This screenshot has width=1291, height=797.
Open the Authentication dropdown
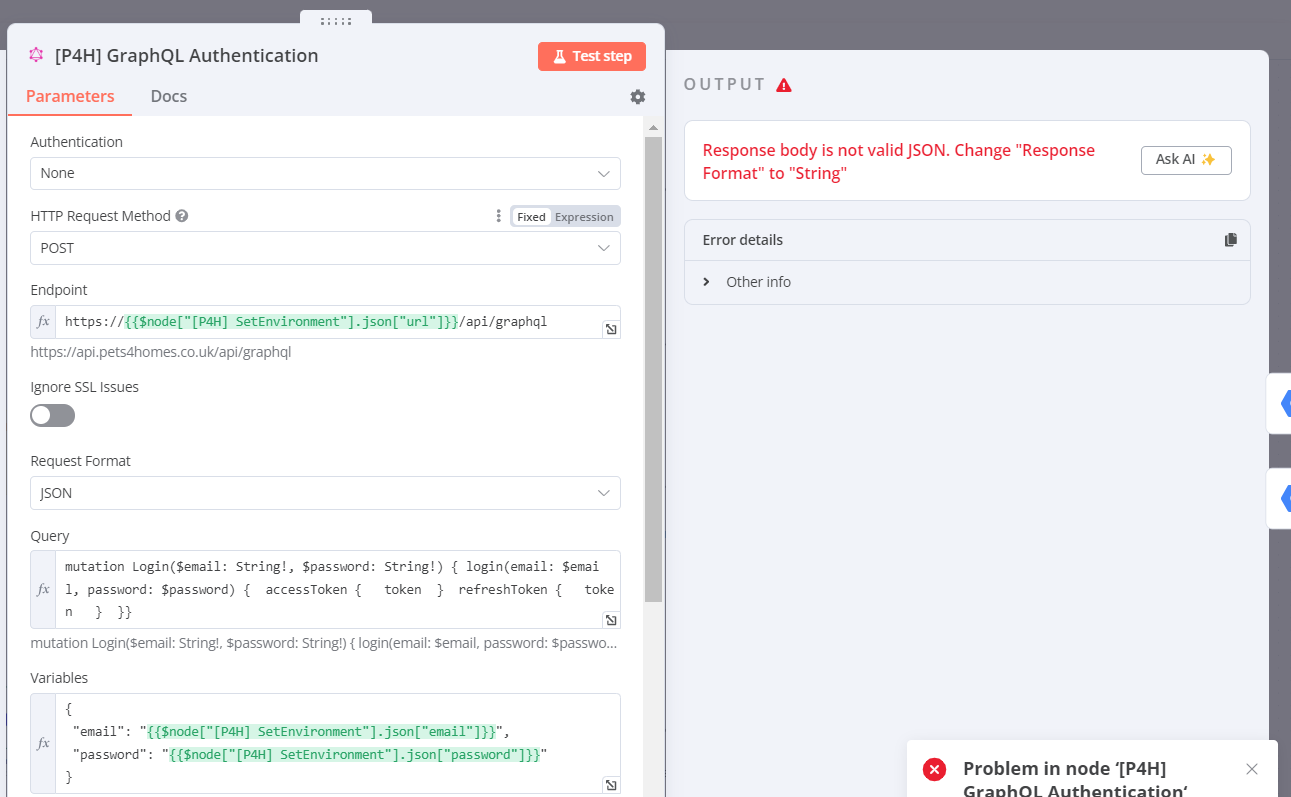pyautogui.click(x=325, y=173)
